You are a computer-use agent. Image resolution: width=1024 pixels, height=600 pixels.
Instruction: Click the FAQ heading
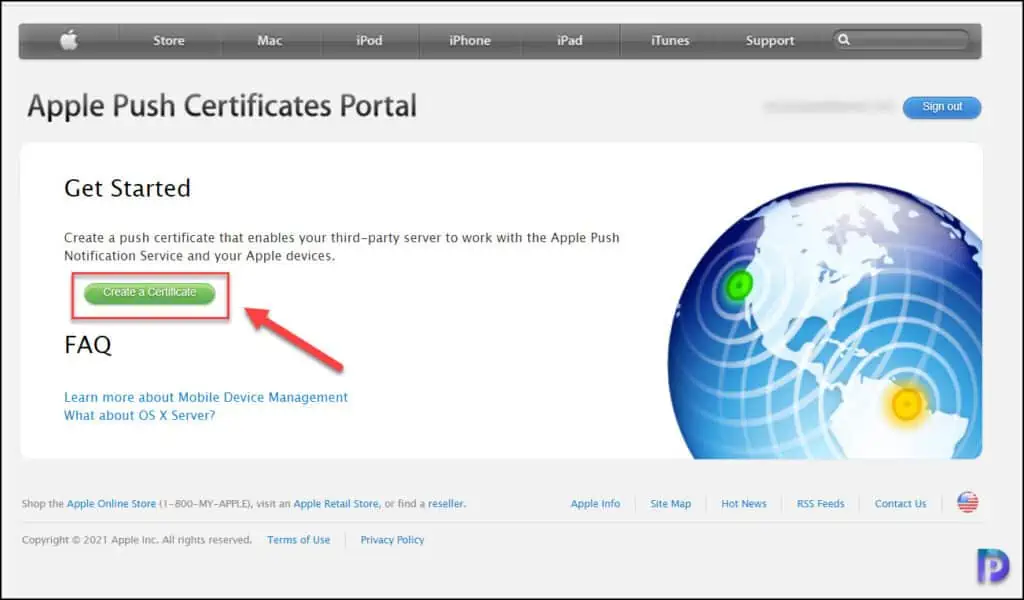[88, 345]
